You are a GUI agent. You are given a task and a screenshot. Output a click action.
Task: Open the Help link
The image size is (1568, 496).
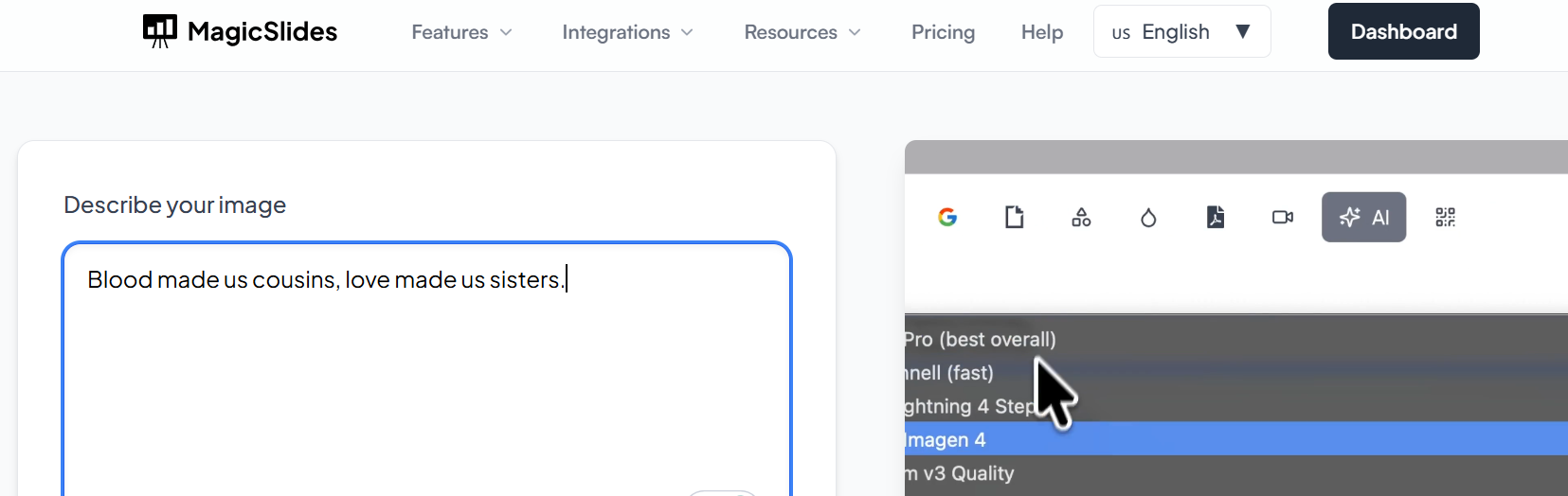pyautogui.click(x=1041, y=32)
